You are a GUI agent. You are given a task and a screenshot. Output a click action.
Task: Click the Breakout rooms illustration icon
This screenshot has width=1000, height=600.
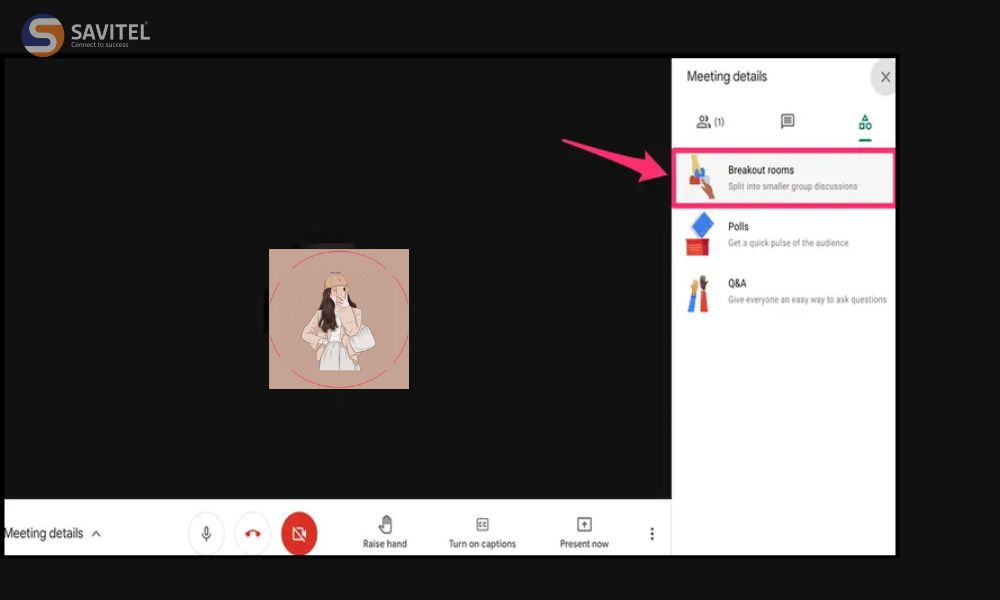coord(702,178)
